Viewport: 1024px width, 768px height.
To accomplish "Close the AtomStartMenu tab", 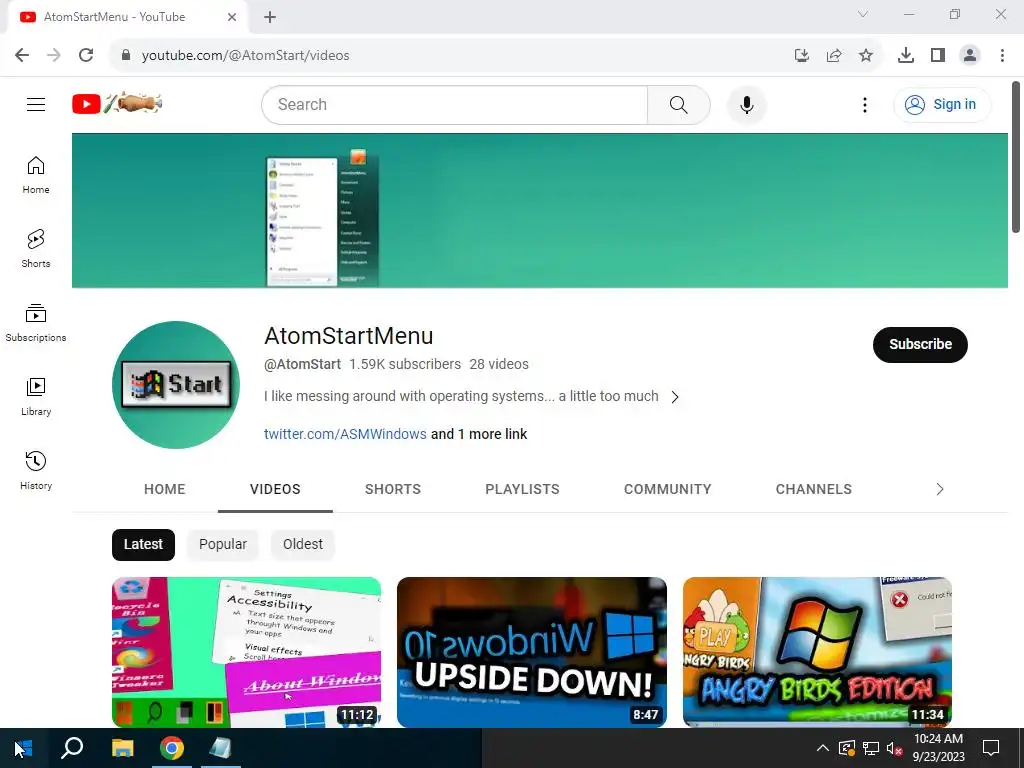I will coord(232,17).
